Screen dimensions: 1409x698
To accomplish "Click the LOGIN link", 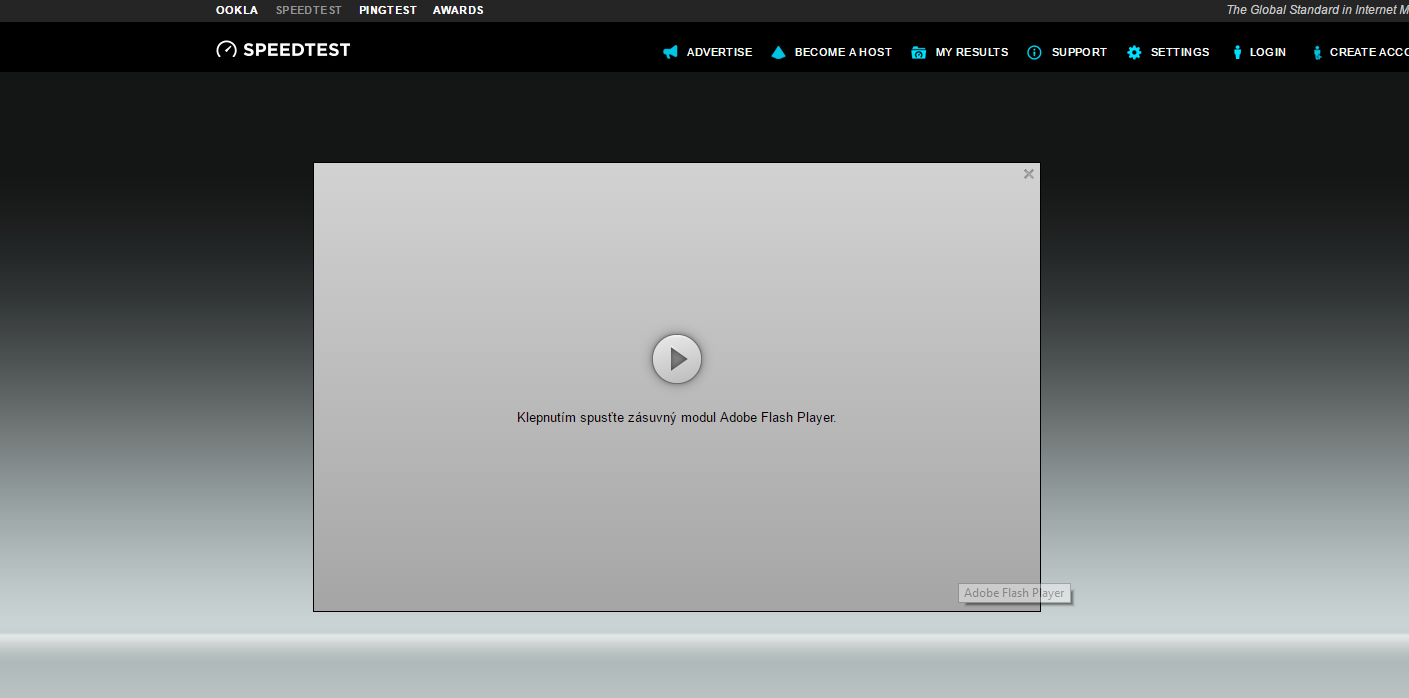I will click(x=1268, y=52).
